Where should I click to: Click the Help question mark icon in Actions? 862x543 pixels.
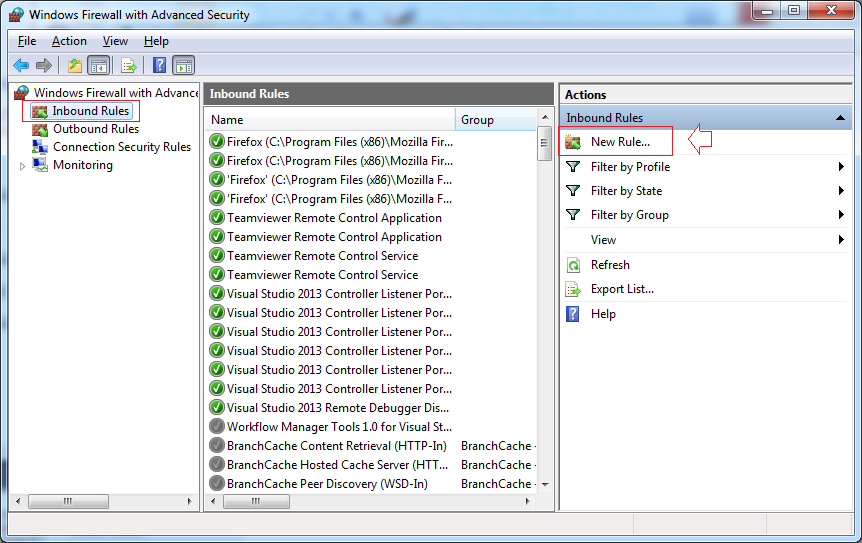pyautogui.click(x=573, y=314)
